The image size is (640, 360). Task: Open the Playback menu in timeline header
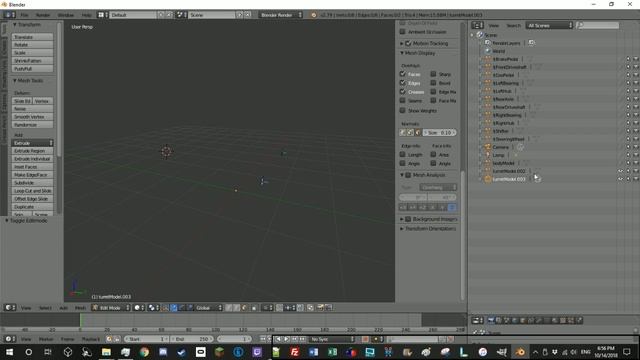tap(91, 339)
